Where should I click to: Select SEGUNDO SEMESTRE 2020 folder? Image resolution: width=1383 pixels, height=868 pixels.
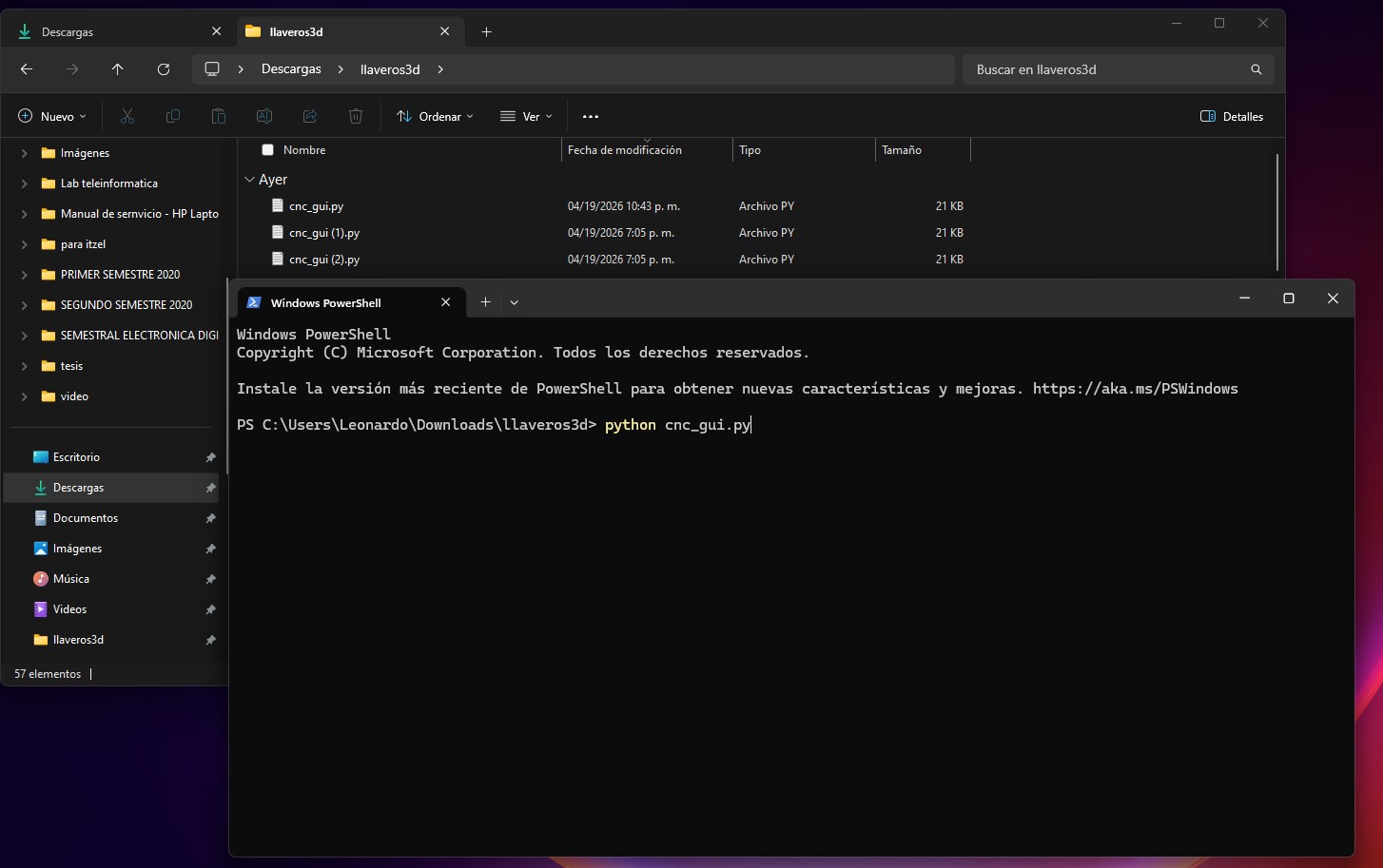coord(126,305)
